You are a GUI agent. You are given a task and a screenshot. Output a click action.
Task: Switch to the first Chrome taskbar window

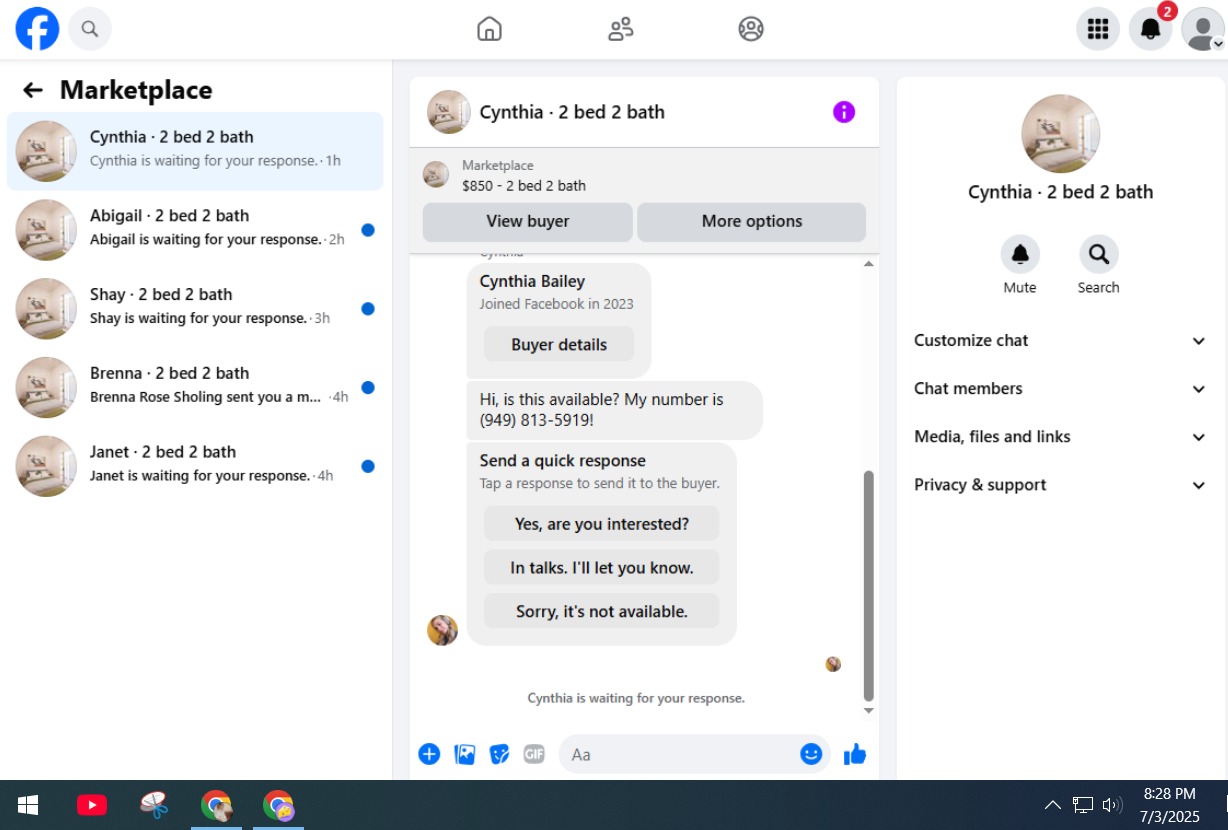click(216, 805)
